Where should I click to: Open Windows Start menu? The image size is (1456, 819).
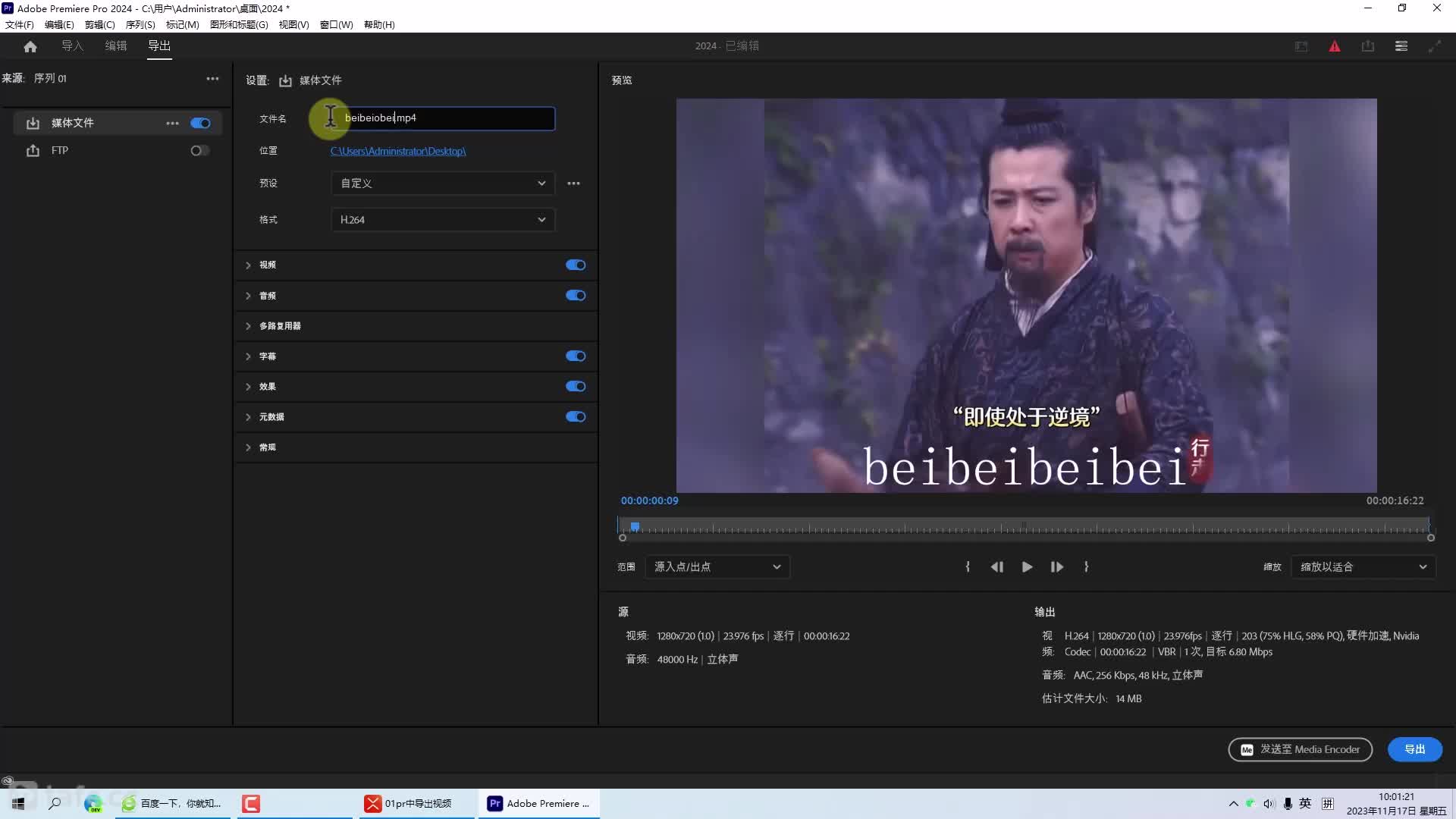[x=18, y=804]
